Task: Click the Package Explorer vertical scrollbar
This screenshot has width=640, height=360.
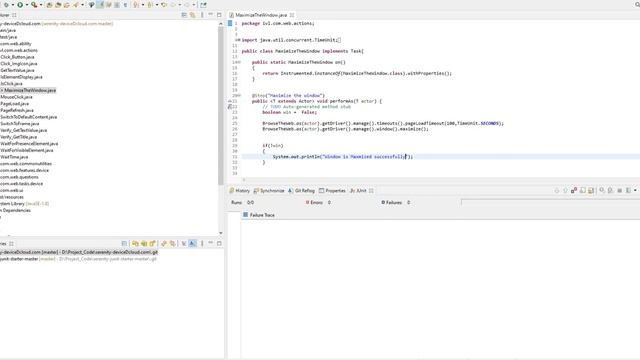Action: pos(221,106)
